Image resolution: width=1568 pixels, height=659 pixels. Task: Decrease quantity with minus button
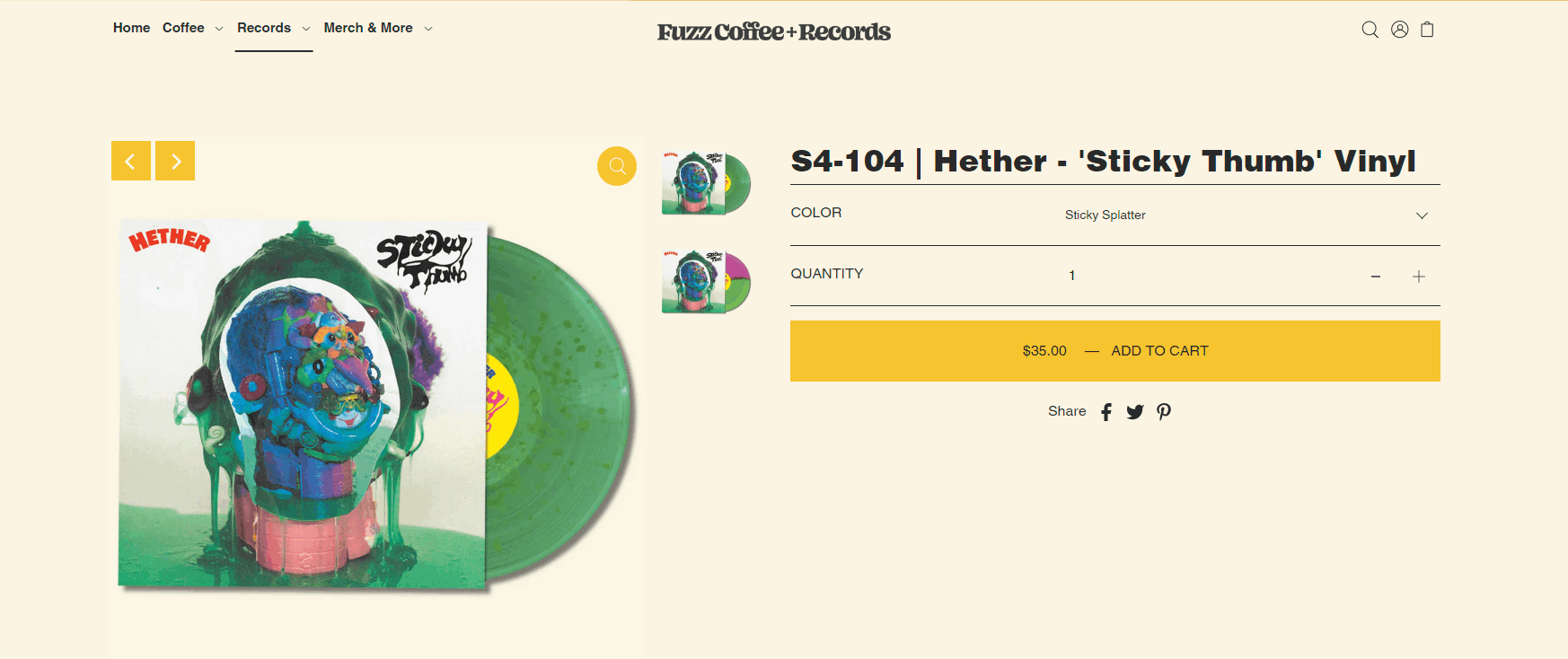[x=1375, y=277]
